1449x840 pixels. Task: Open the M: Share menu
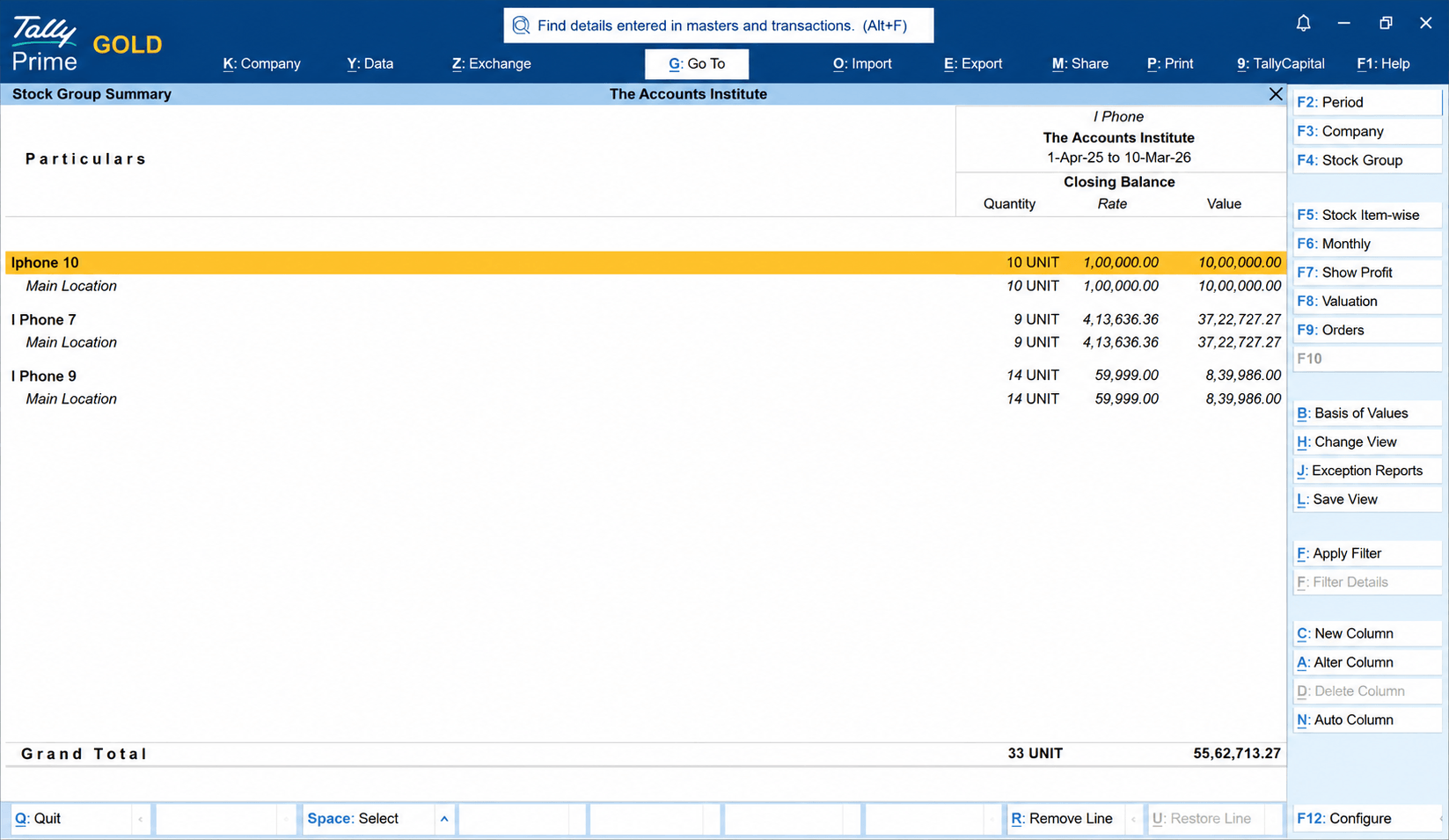[x=1080, y=63]
